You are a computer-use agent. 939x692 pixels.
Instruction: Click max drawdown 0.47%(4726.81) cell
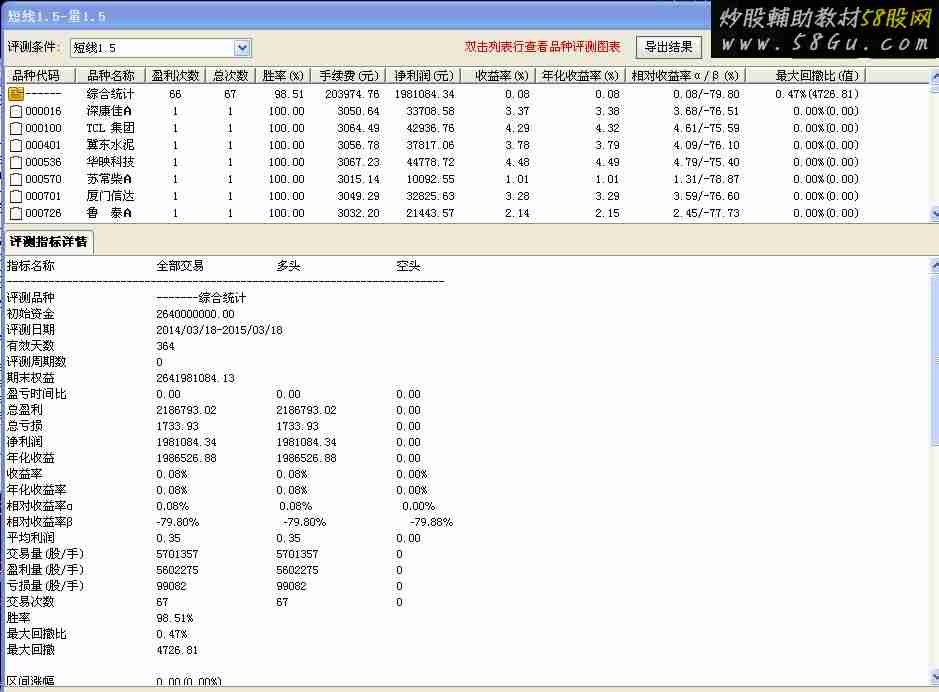pyautogui.click(x=817, y=94)
